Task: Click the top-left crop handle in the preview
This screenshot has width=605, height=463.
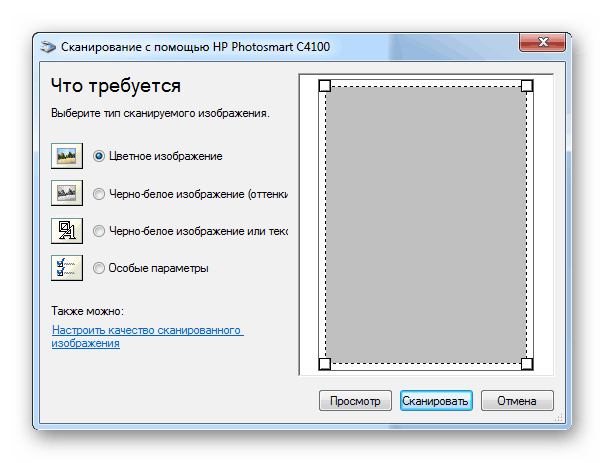Action: (324, 86)
